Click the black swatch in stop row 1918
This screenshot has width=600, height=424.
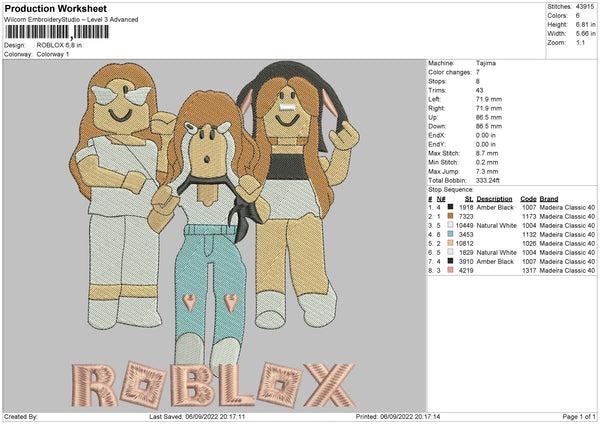click(450, 207)
